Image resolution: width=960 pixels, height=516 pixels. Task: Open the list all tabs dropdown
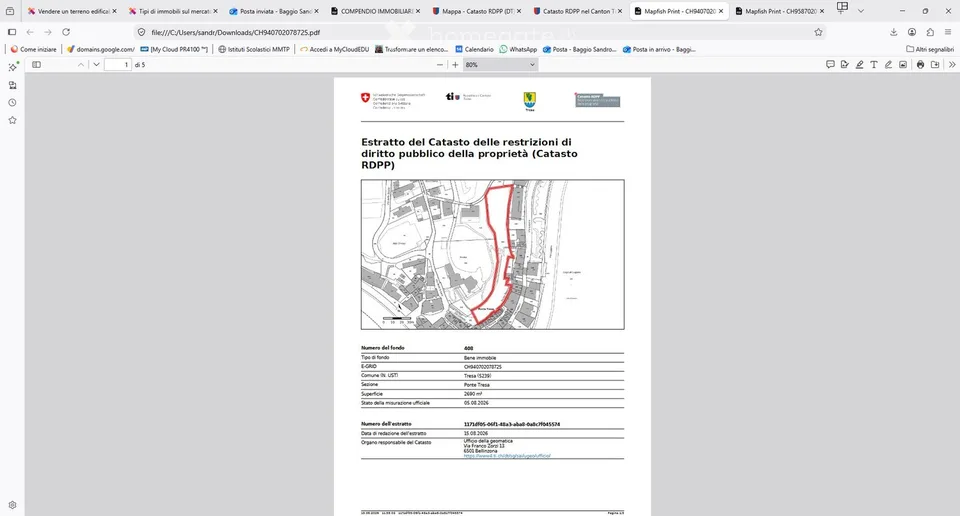pyautogui.click(x=861, y=11)
